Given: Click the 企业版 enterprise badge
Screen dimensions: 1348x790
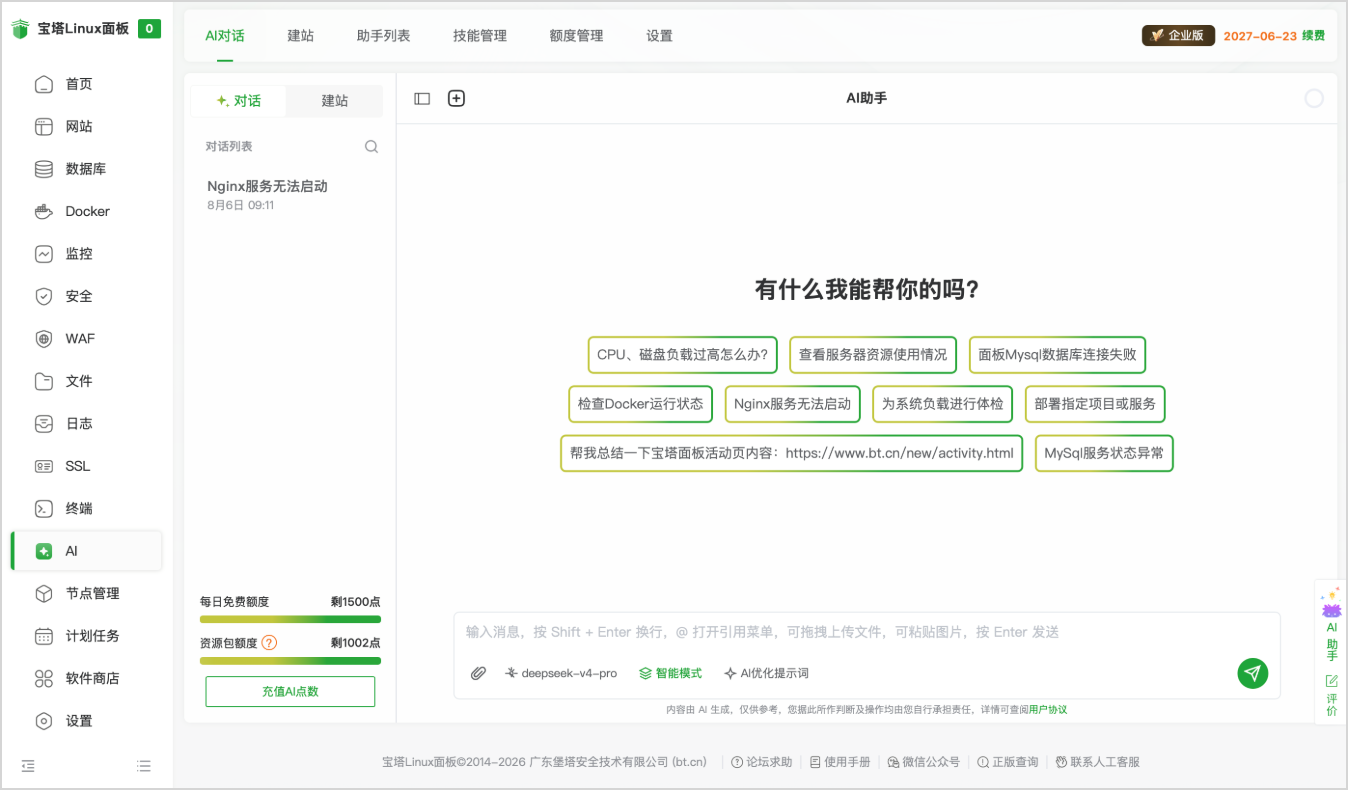Looking at the screenshot, I should (x=1178, y=35).
